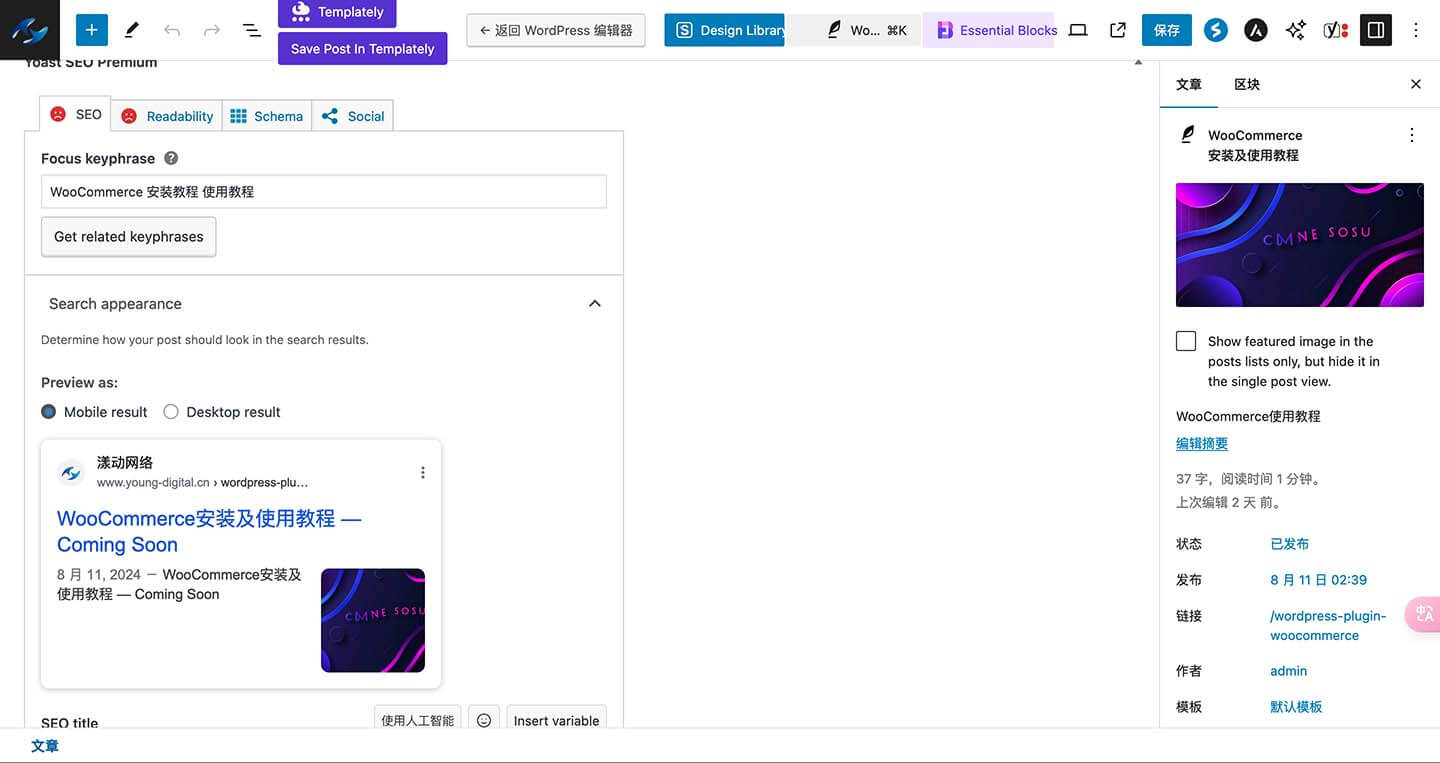
Task: Click 返回 WordPress 编辑器 button
Action: point(556,30)
